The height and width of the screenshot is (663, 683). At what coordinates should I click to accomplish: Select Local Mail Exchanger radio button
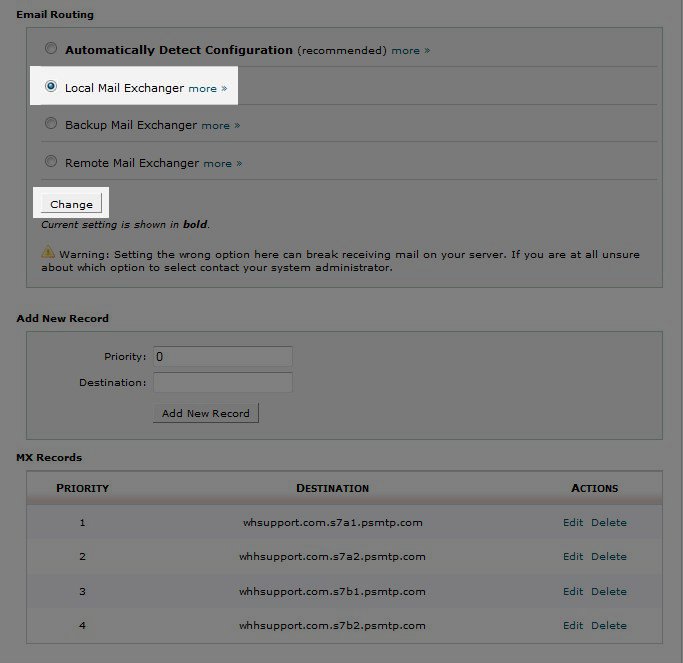51,87
